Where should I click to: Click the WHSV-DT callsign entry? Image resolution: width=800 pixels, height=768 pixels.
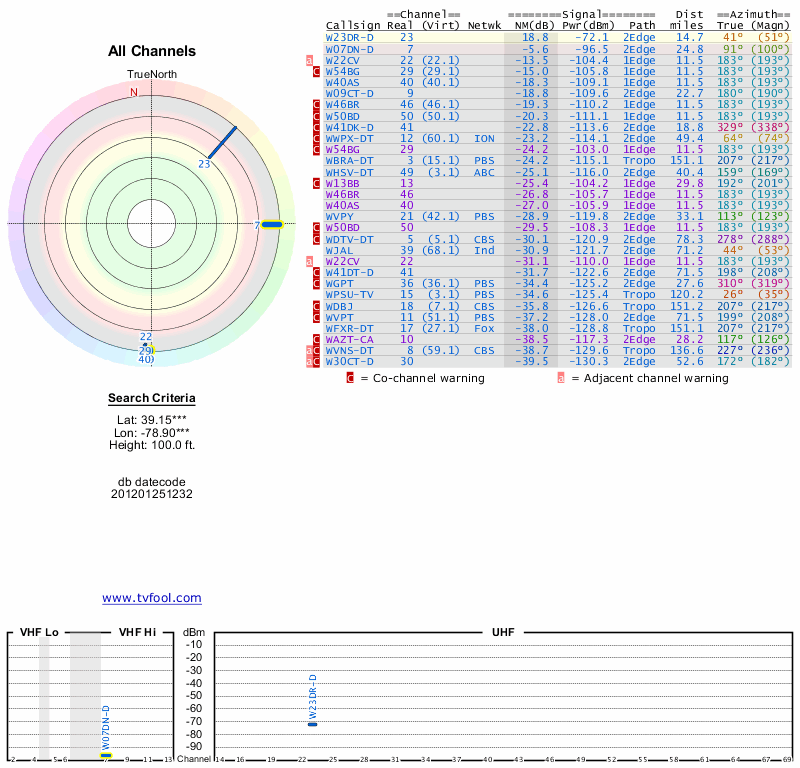tap(349, 172)
